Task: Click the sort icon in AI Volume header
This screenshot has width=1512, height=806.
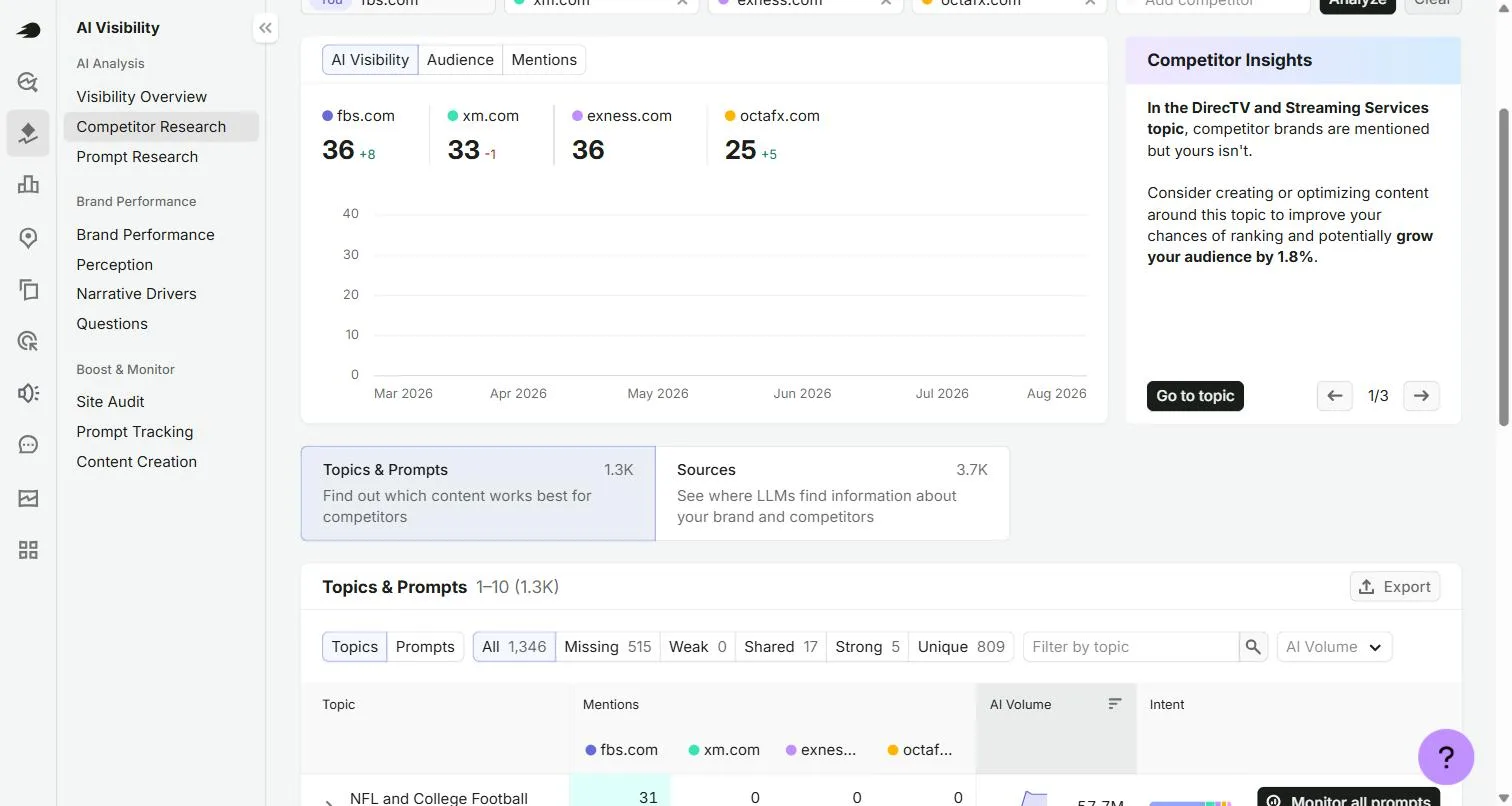Action: 1115,704
